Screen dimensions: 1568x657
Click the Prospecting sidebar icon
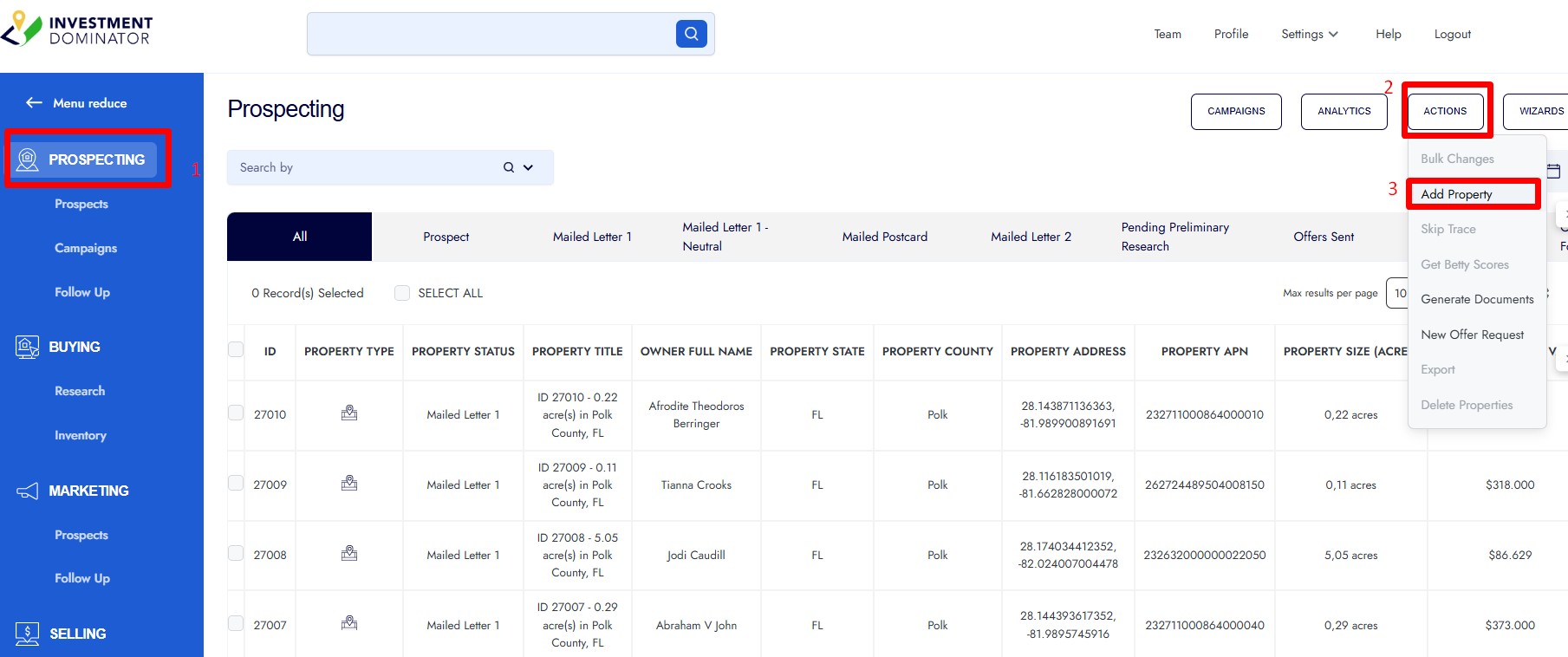coord(28,159)
